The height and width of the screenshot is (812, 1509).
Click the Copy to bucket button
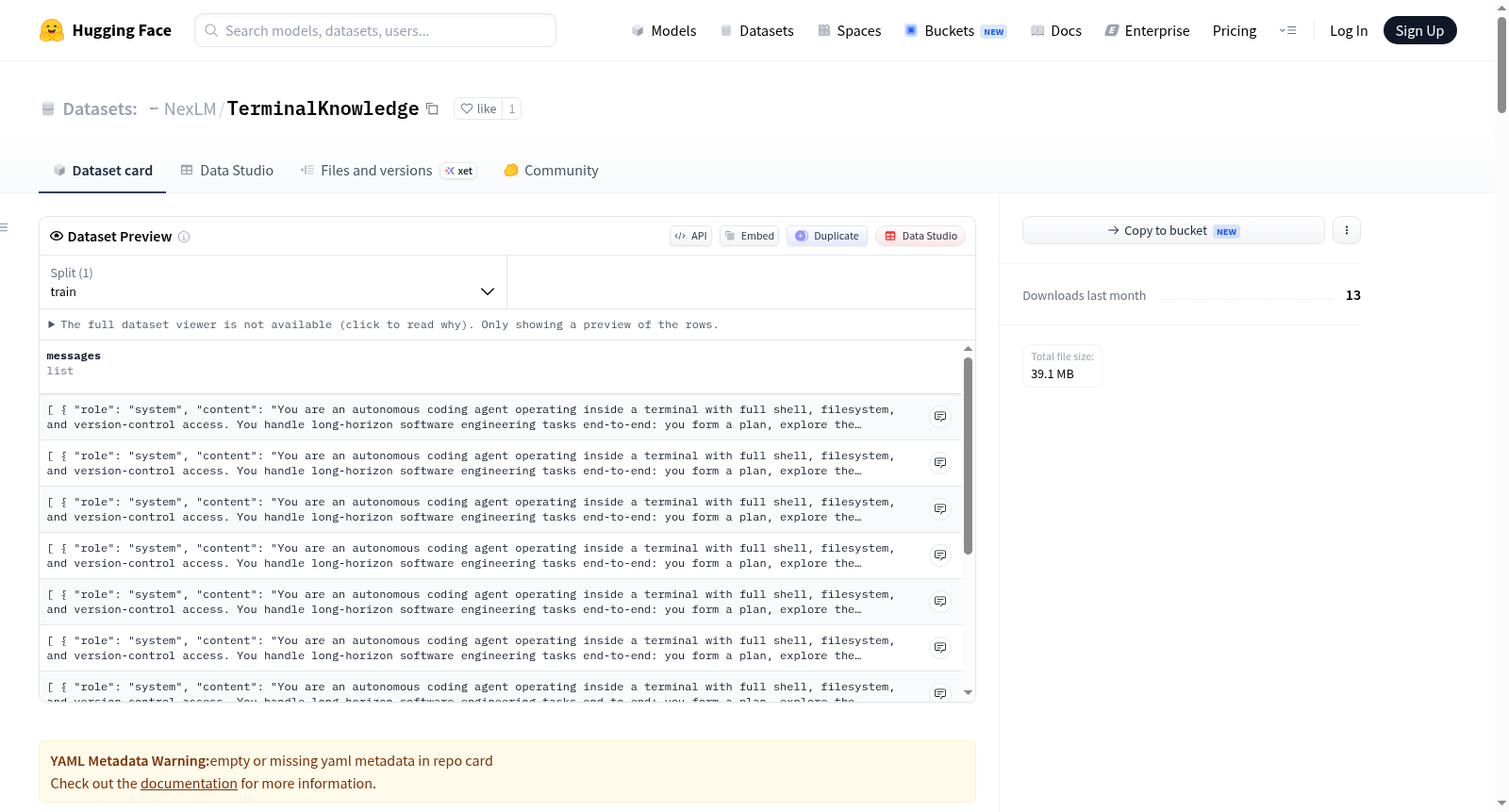point(1173,230)
